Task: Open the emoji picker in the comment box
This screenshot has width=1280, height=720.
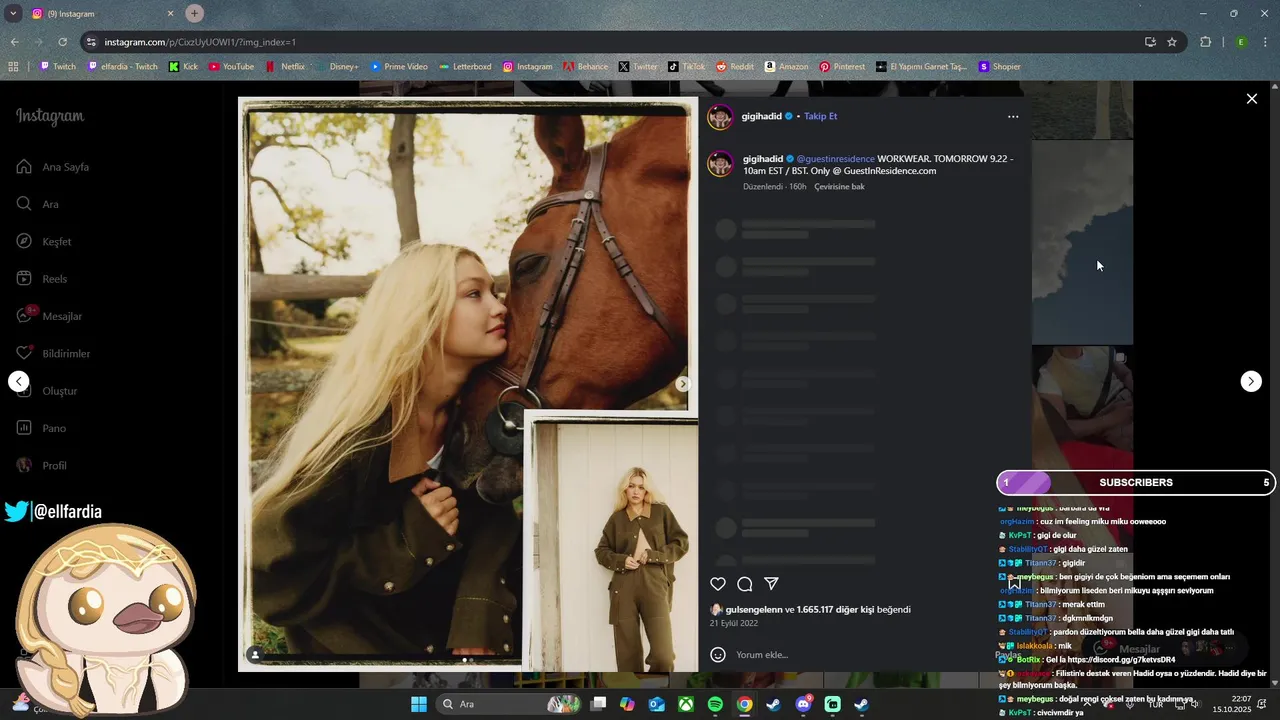Action: coord(718,655)
